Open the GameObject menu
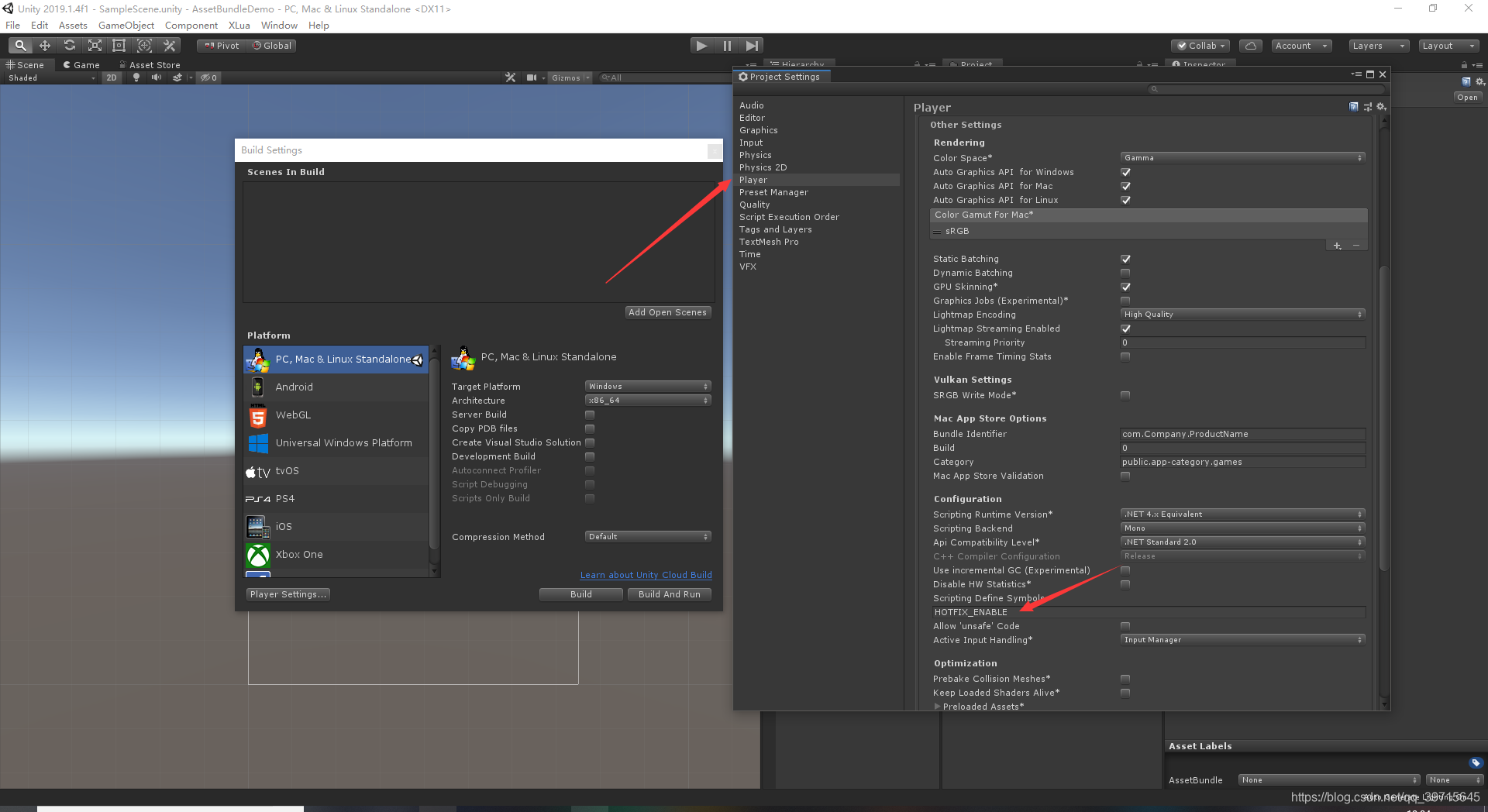 126,26
